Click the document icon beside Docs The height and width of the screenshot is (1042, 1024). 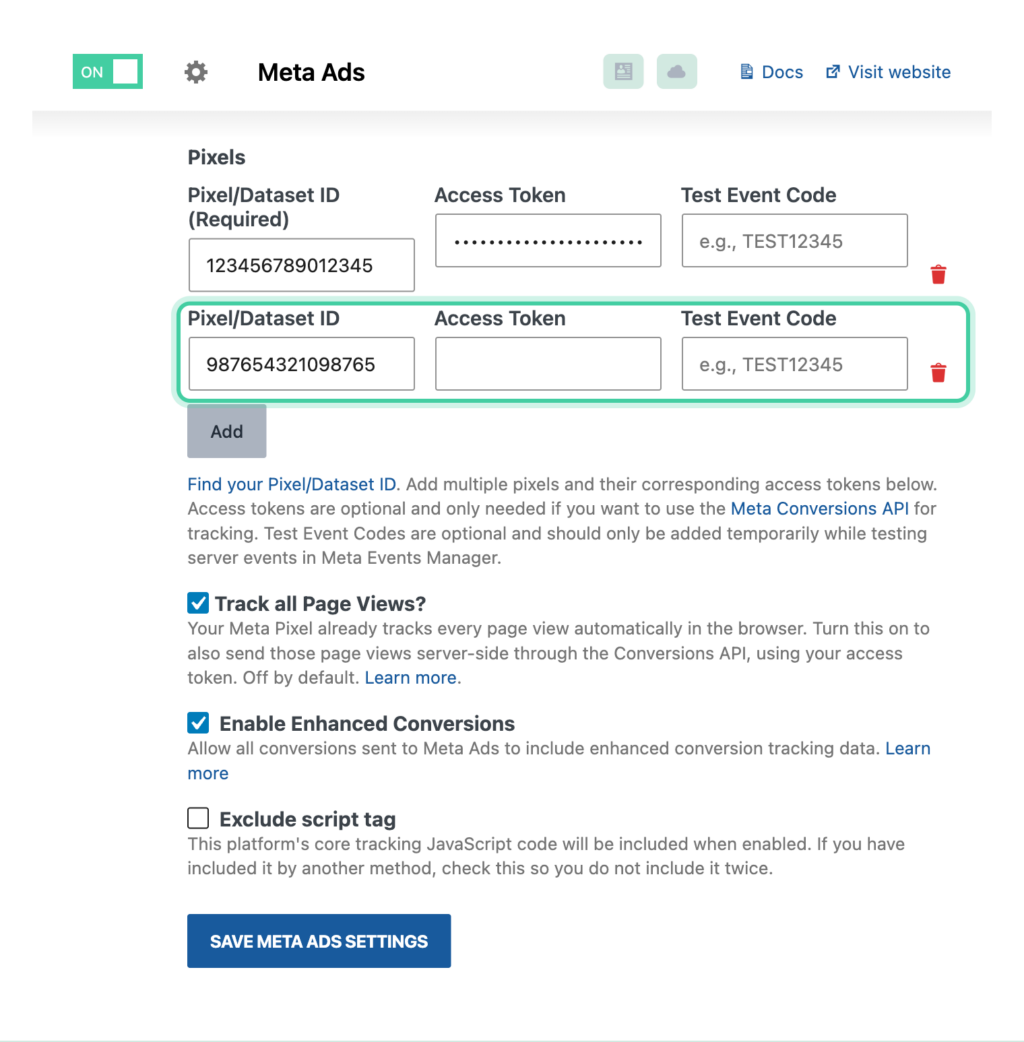(747, 72)
